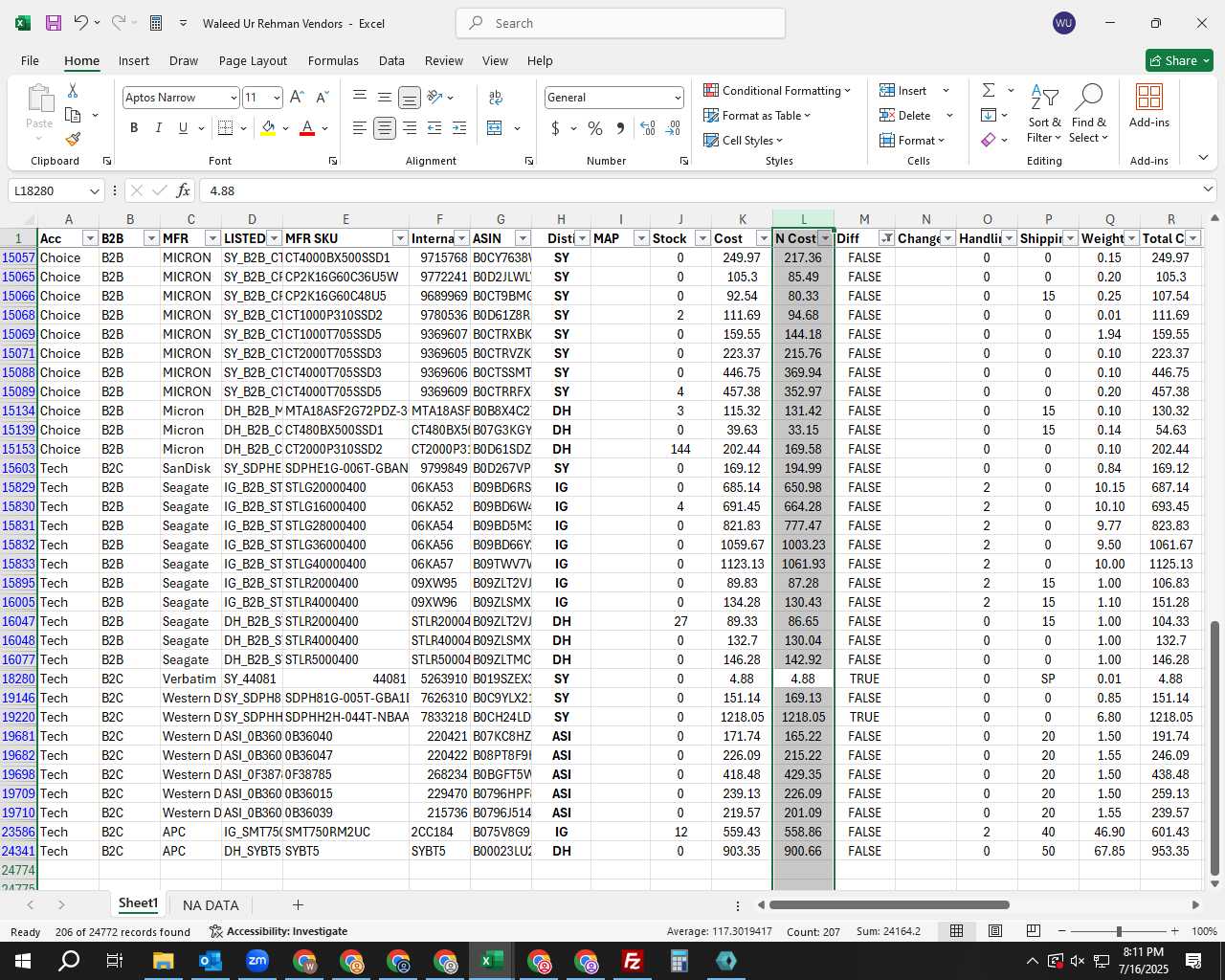Apply the yellow Fill Color
The height and width of the screenshot is (980, 1225).
(x=268, y=128)
